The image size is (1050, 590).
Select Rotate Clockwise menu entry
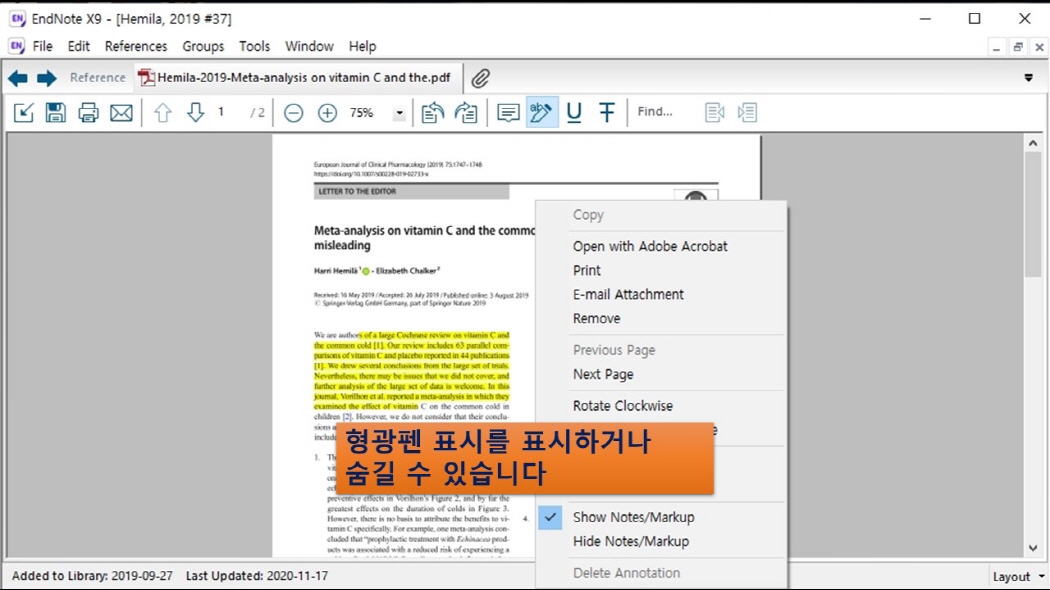click(x=623, y=406)
